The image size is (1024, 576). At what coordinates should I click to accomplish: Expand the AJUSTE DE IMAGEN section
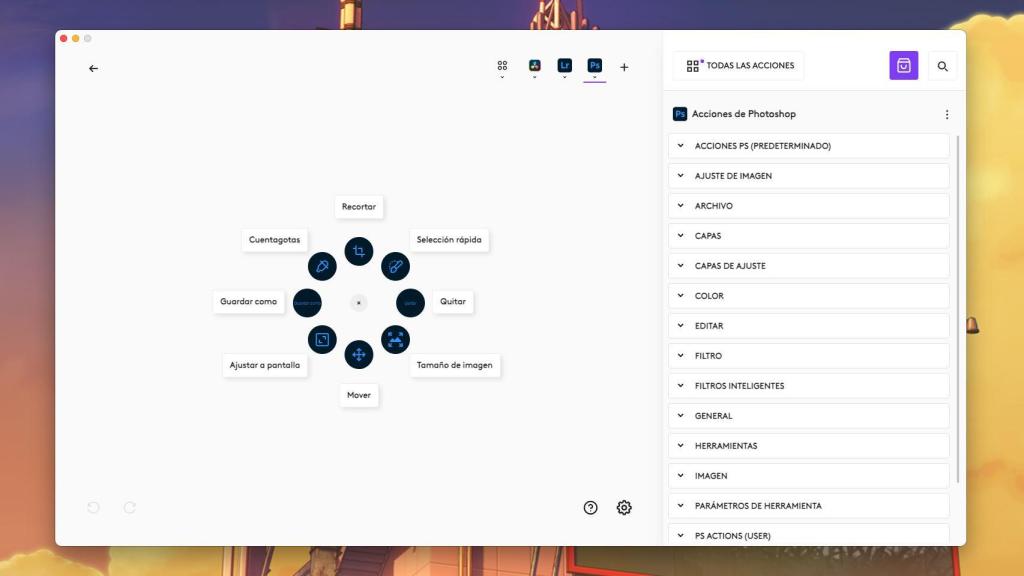pyautogui.click(x=808, y=176)
